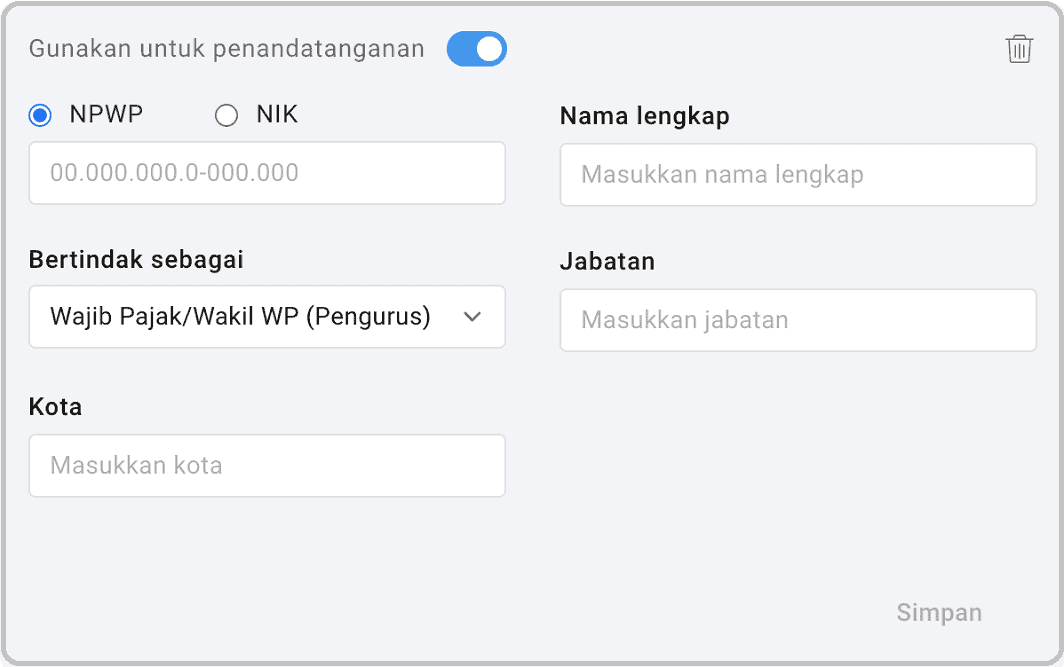
Task: Click the 'Gunakan untuk penandatanganan' label
Action: [x=227, y=49]
